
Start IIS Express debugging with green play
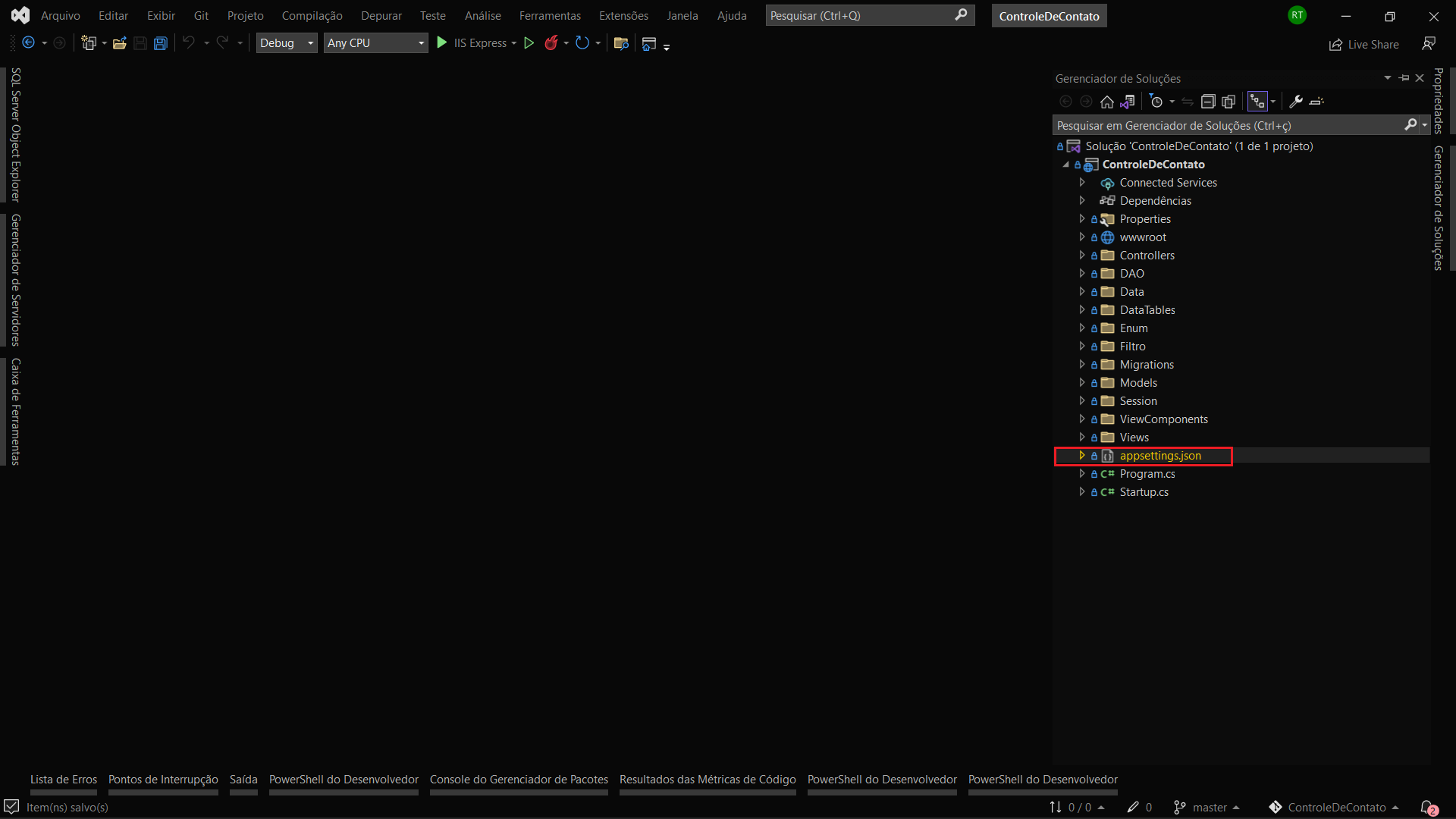coord(442,43)
